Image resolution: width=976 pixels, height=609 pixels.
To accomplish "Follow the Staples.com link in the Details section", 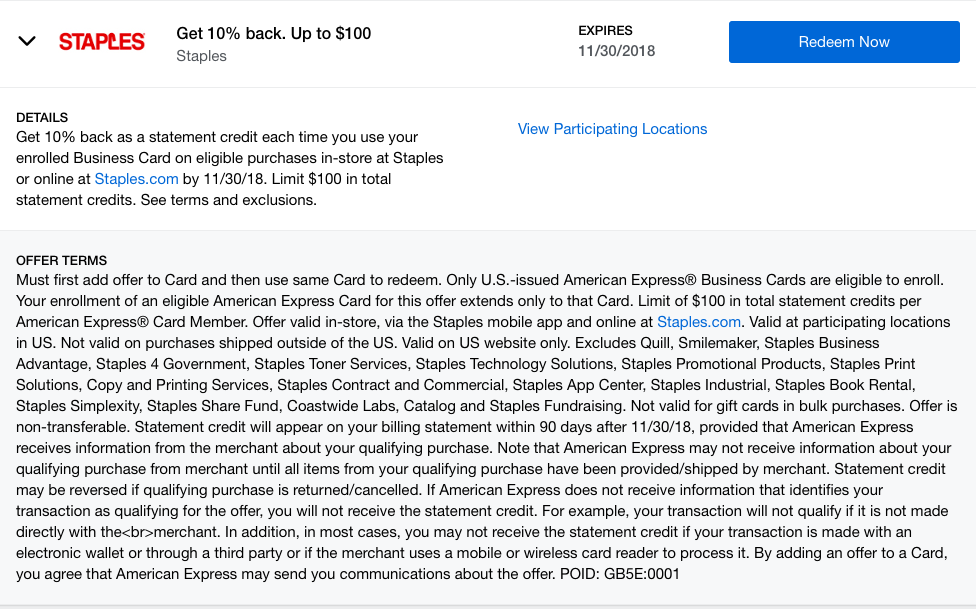I will pyautogui.click(x=136, y=179).
